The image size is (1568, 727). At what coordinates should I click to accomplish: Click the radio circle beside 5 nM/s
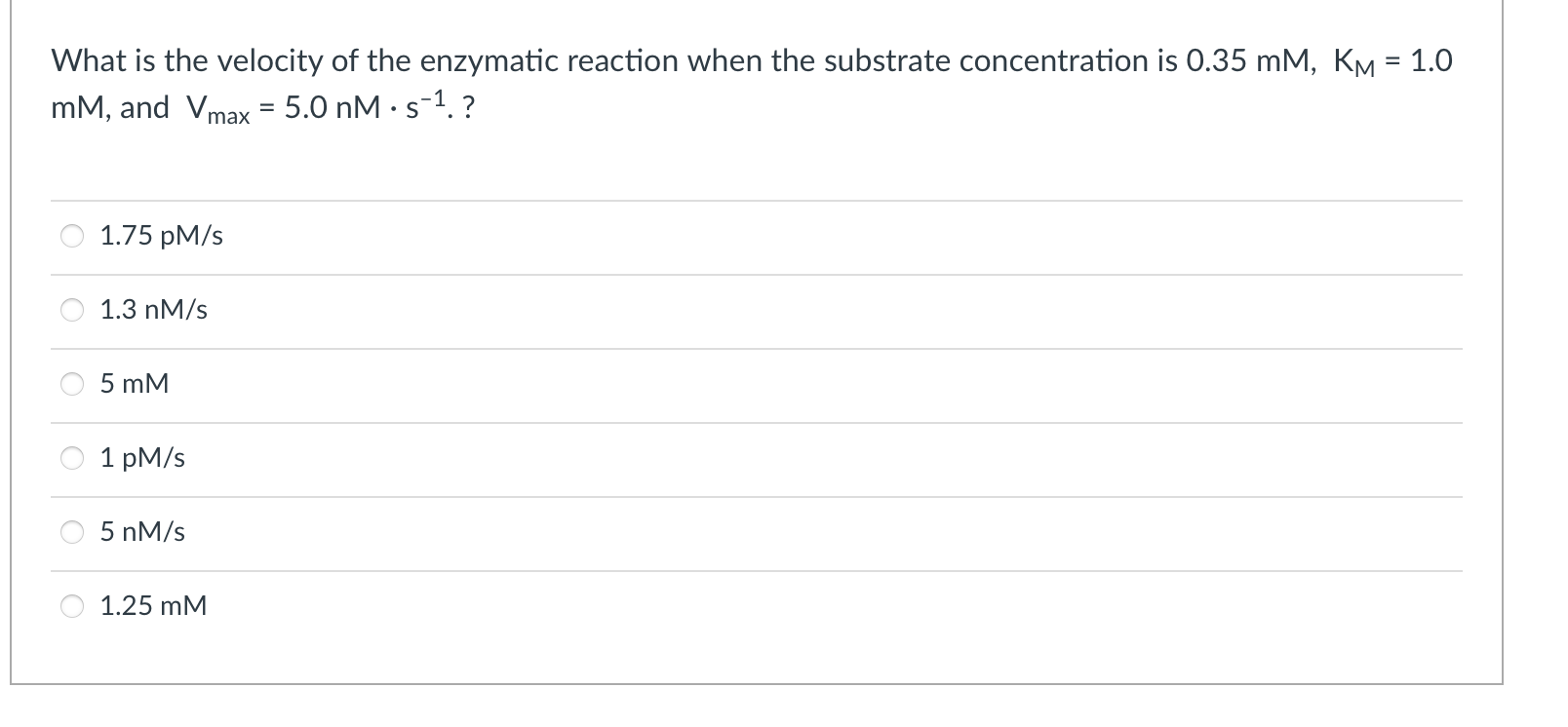point(70,532)
